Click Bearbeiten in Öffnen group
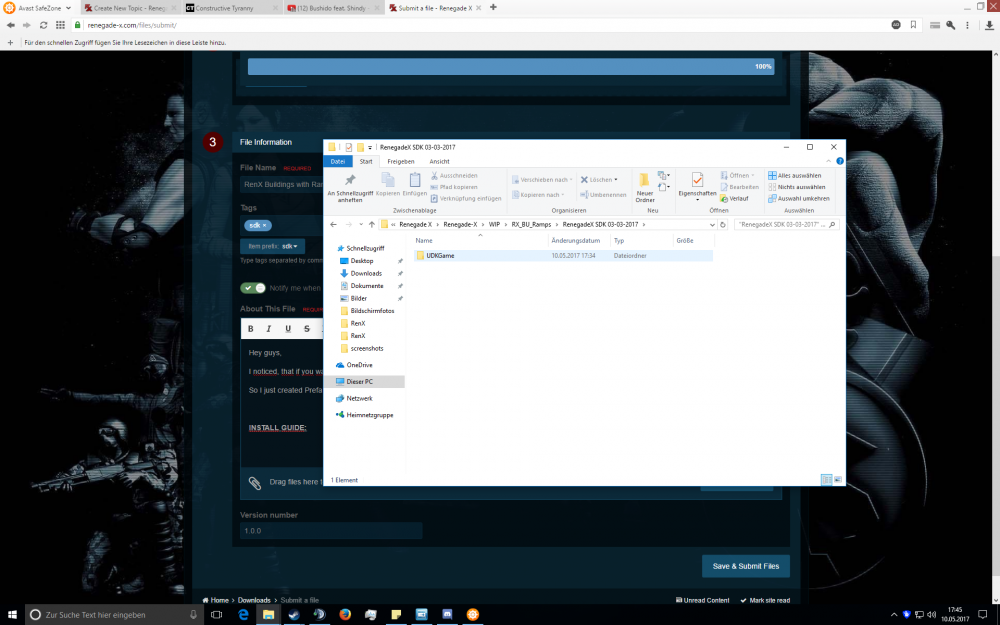 tap(739, 187)
